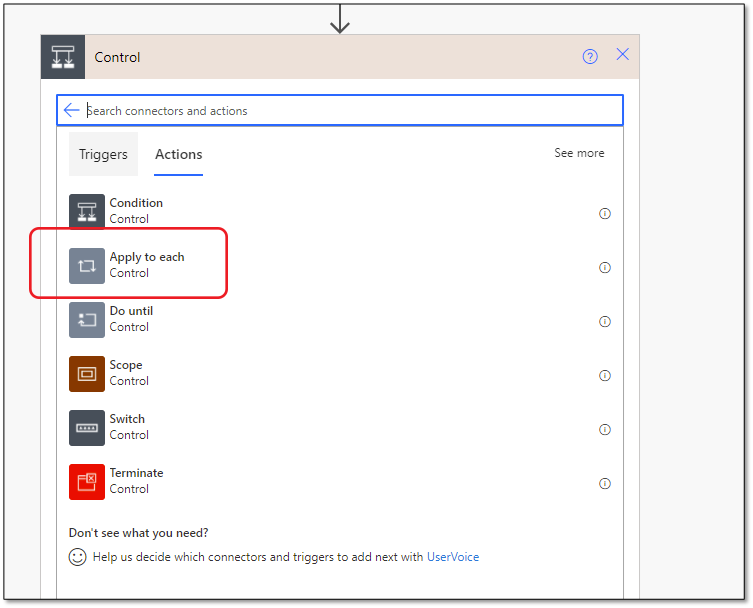Select the Condition action icon
Screen dimensions: 753x608
[x=87, y=212]
